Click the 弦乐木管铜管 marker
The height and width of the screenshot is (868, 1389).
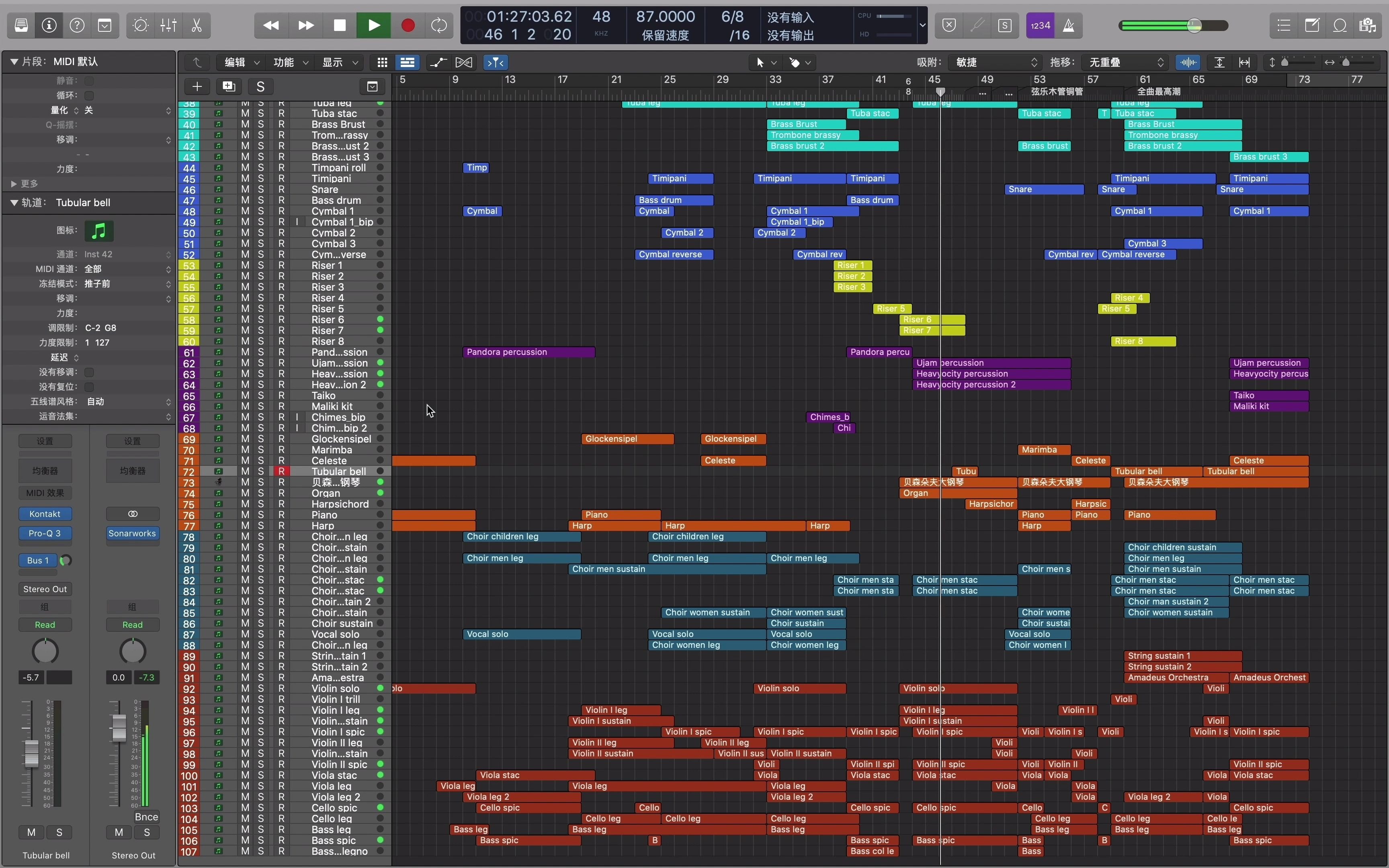click(1056, 92)
